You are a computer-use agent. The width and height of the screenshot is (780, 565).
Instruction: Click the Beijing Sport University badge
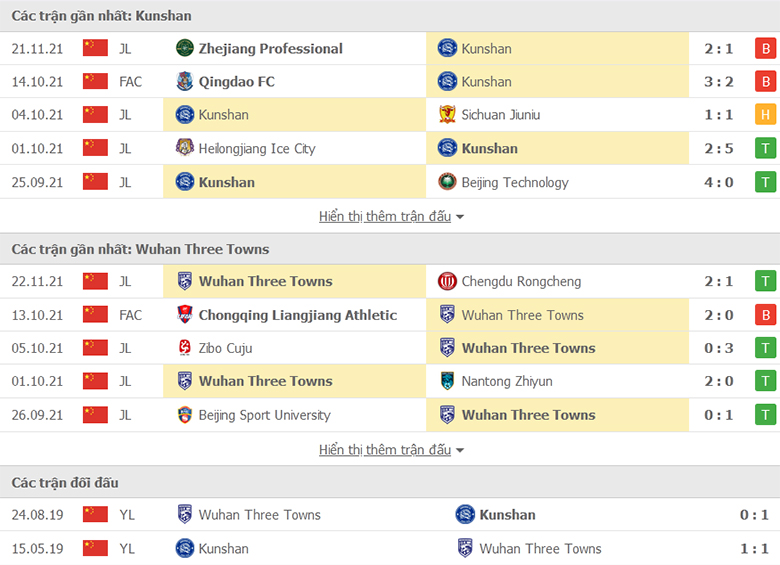pyautogui.click(x=185, y=415)
